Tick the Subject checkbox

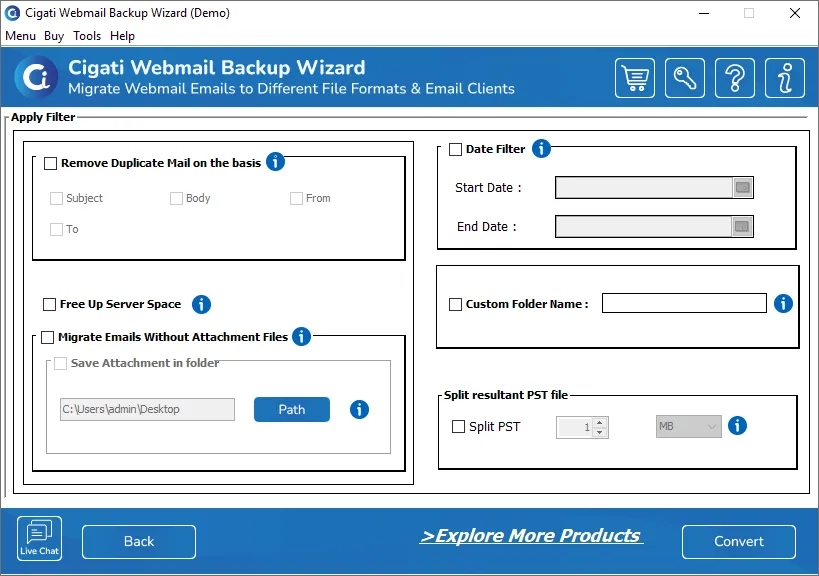coord(56,198)
